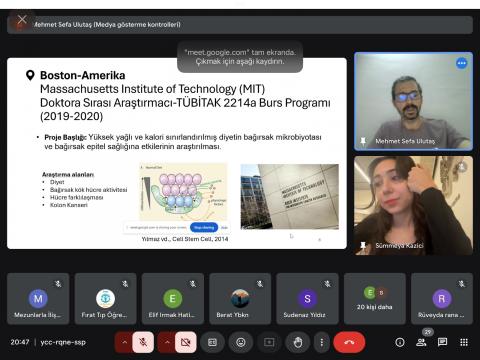Expand audio settings chevron beside microphone

pyautogui.click(x=124, y=342)
